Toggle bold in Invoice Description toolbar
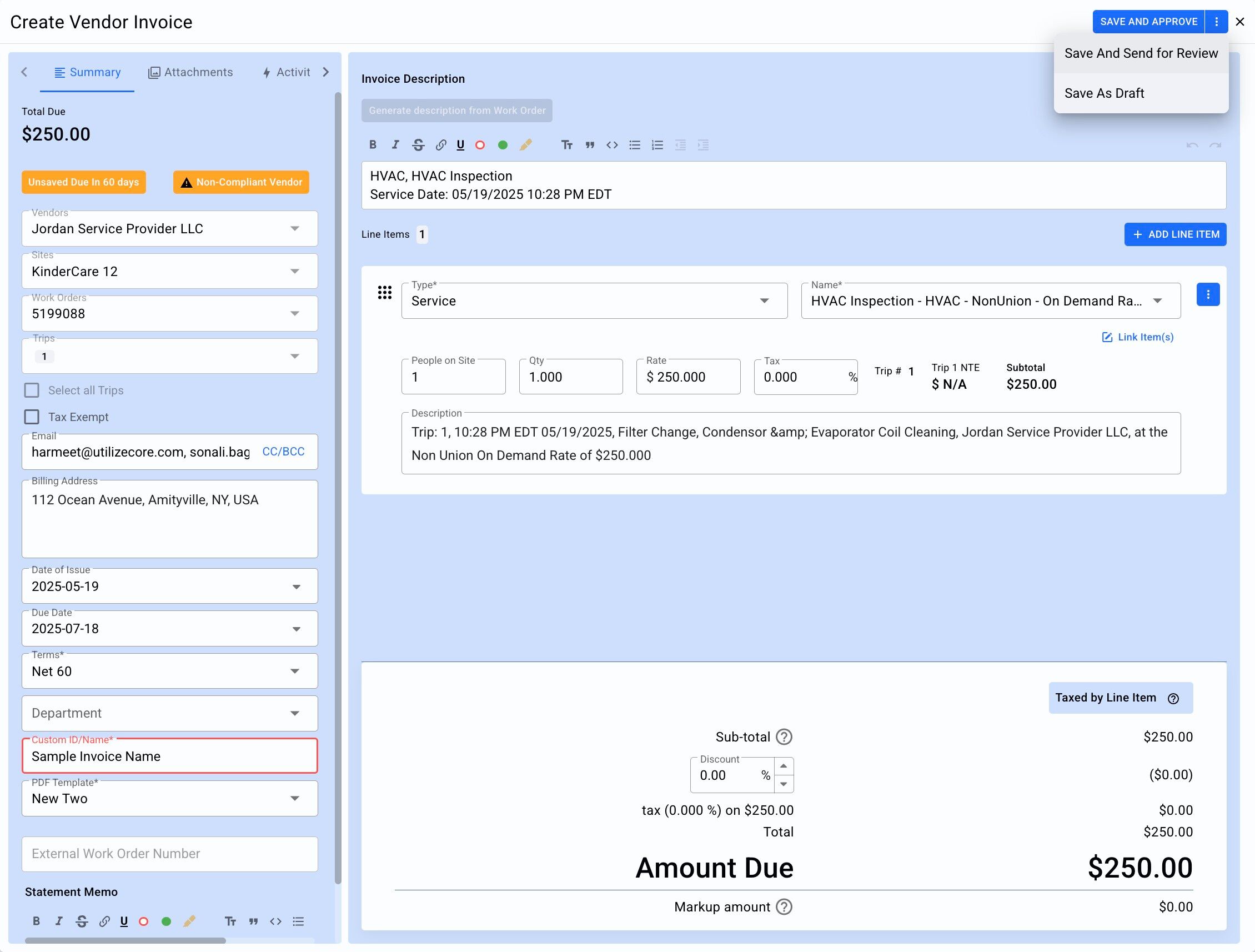The width and height of the screenshot is (1255, 952). pyautogui.click(x=373, y=144)
